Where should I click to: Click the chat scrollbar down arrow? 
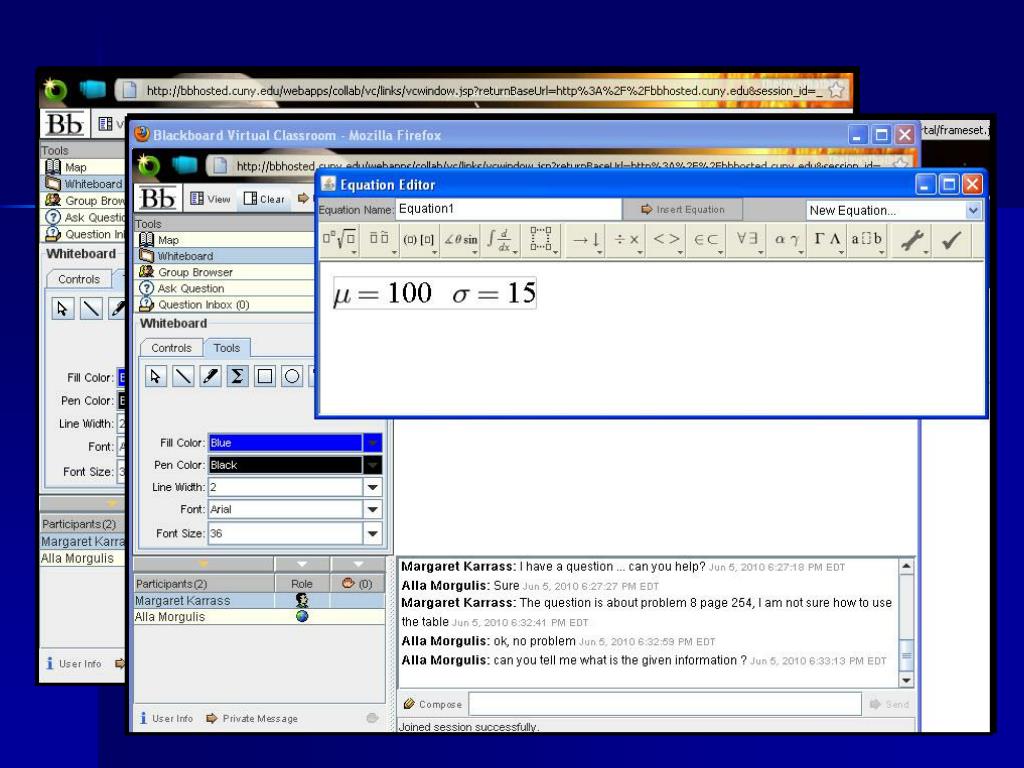(x=906, y=680)
